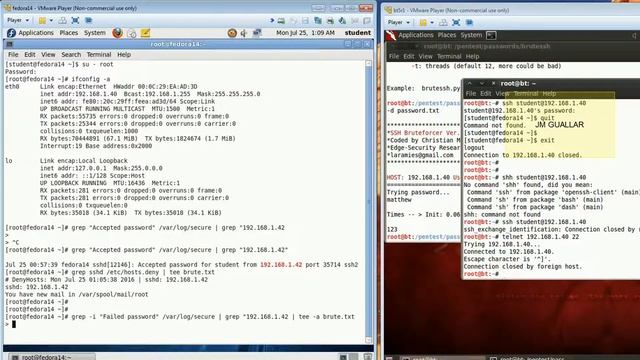The width and height of the screenshot is (640, 360).
Task: Toggle Unity mode in fedora14 VMware toolbar
Action: (x=88, y=20)
